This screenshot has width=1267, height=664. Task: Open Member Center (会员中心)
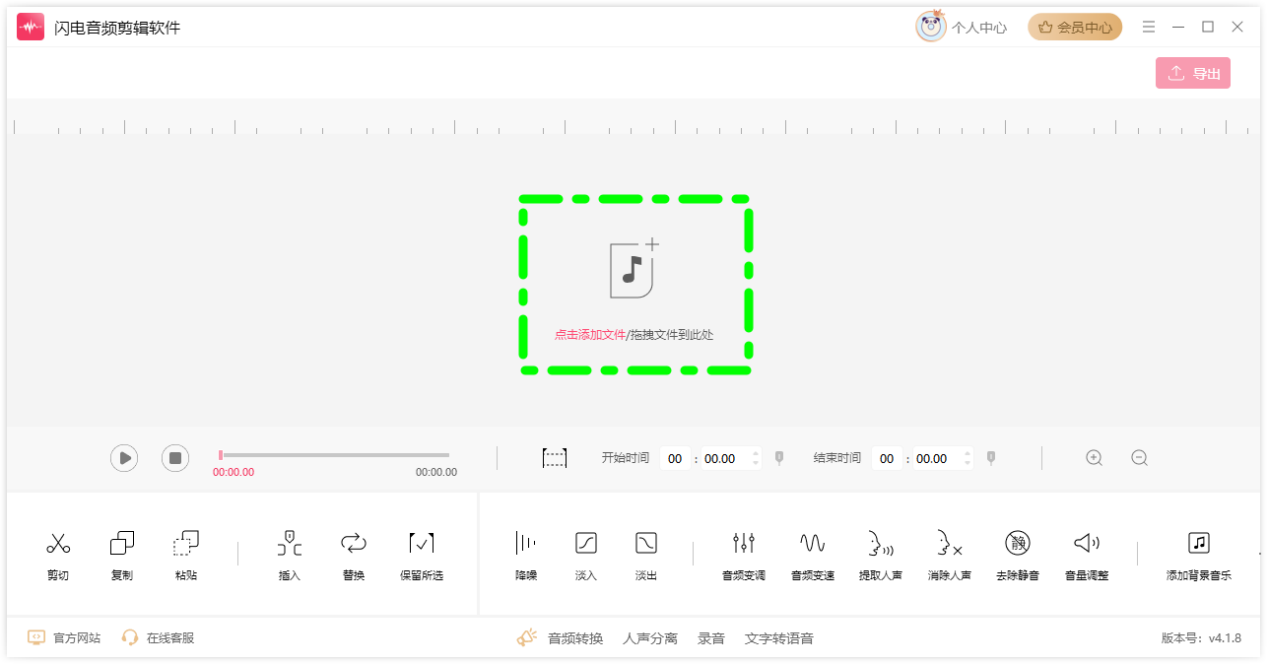pos(1075,27)
